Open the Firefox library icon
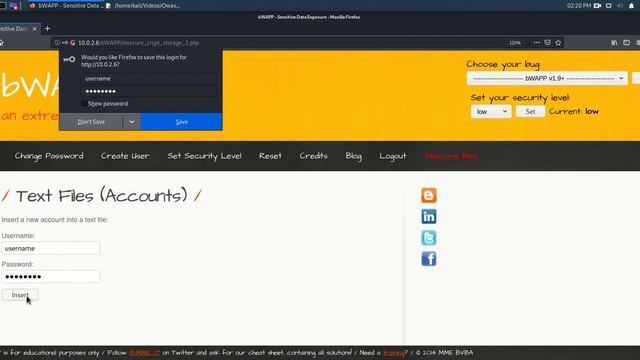Screen dimensions: 640x360 [x=614, y=42]
